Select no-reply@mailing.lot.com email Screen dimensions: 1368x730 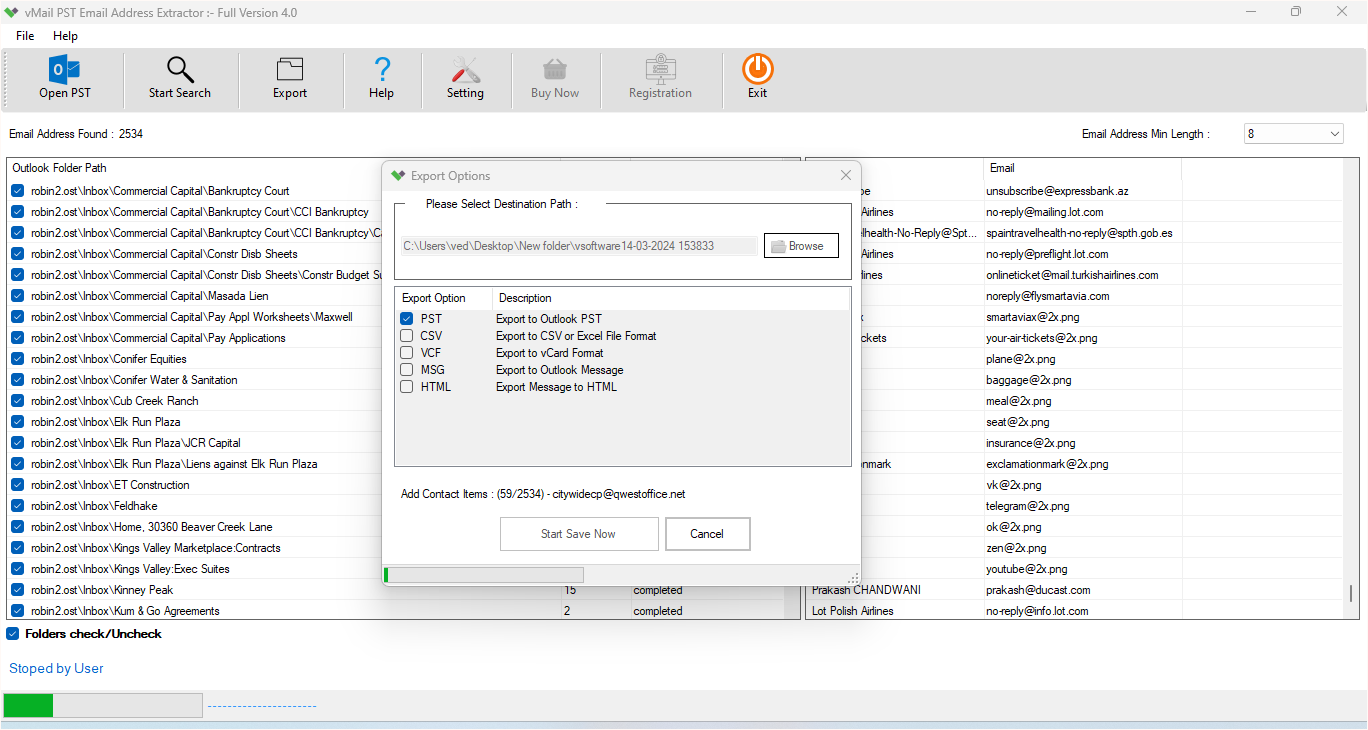click(x=1045, y=212)
